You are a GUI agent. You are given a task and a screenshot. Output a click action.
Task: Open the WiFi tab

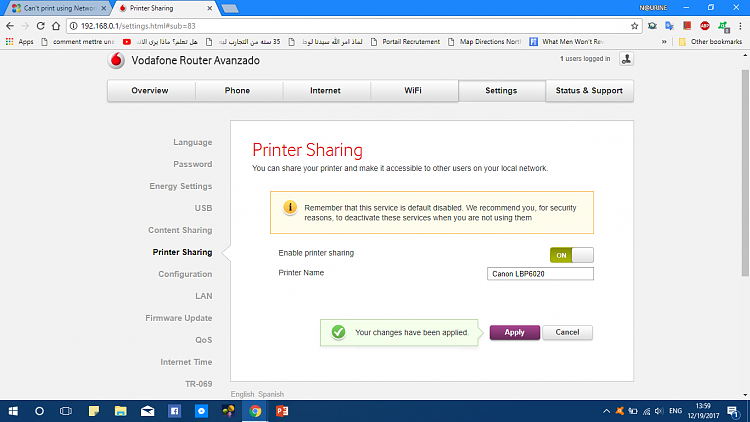[x=413, y=90]
